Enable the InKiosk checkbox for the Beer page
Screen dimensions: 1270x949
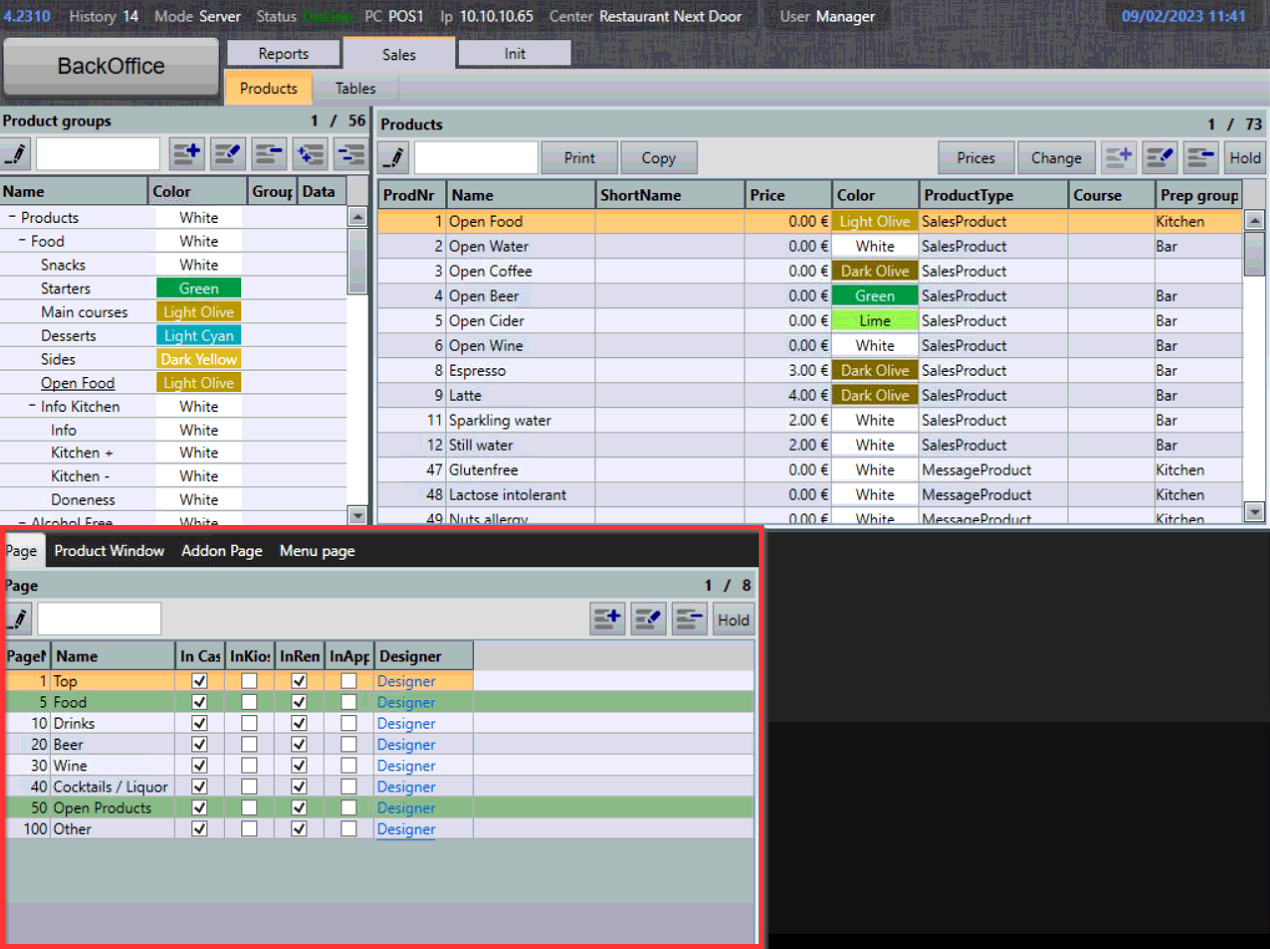pos(247,744)
